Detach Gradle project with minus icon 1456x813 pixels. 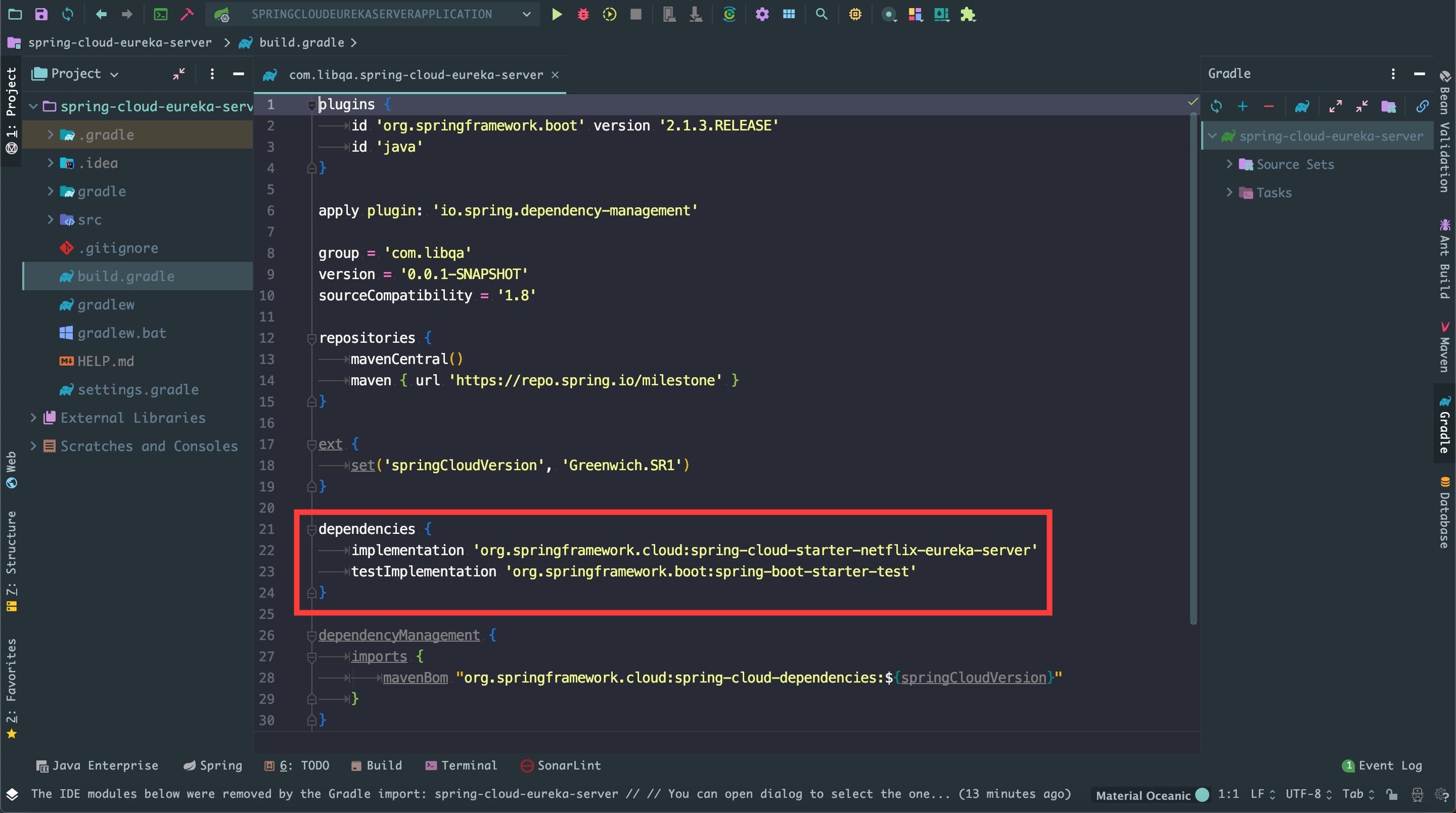click(1269, 106)
